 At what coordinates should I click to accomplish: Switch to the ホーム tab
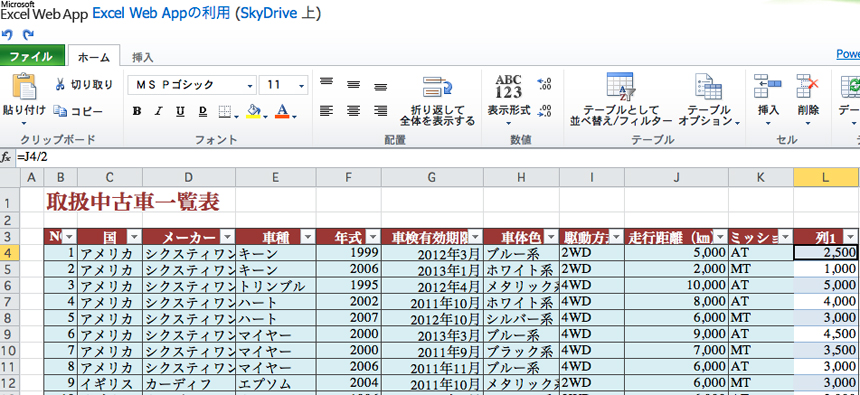[94, 57]
